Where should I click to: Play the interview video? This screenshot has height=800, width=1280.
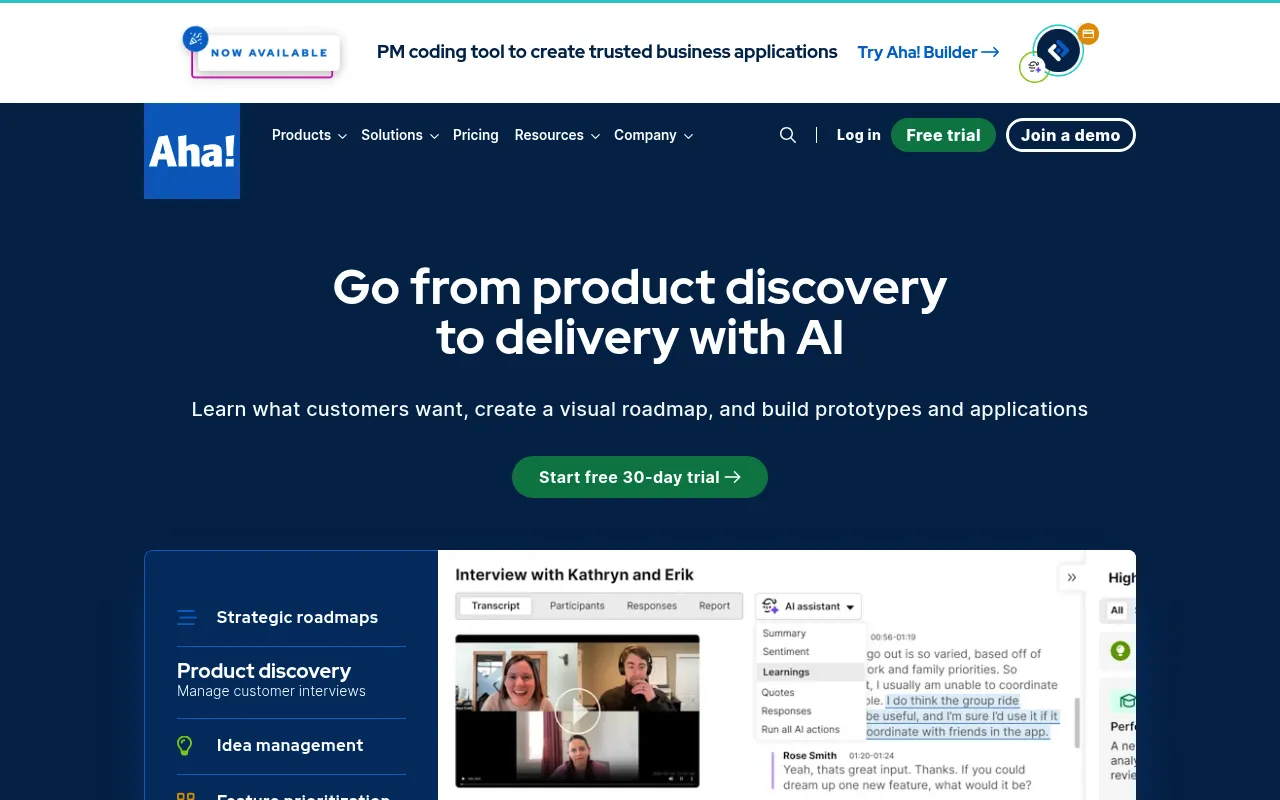coord(577,711)
